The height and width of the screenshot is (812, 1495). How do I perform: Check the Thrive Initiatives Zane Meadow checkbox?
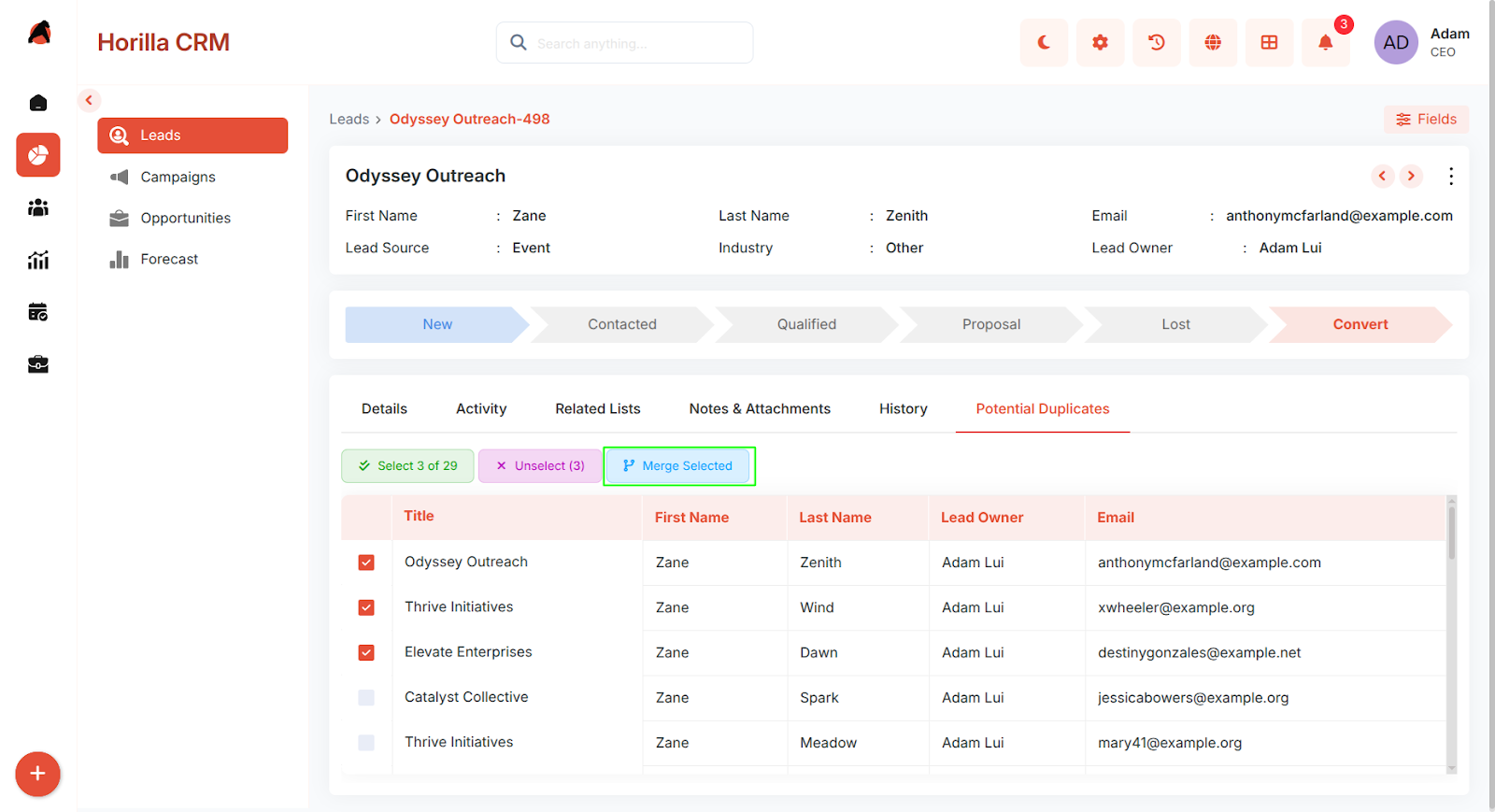(366, 742)
